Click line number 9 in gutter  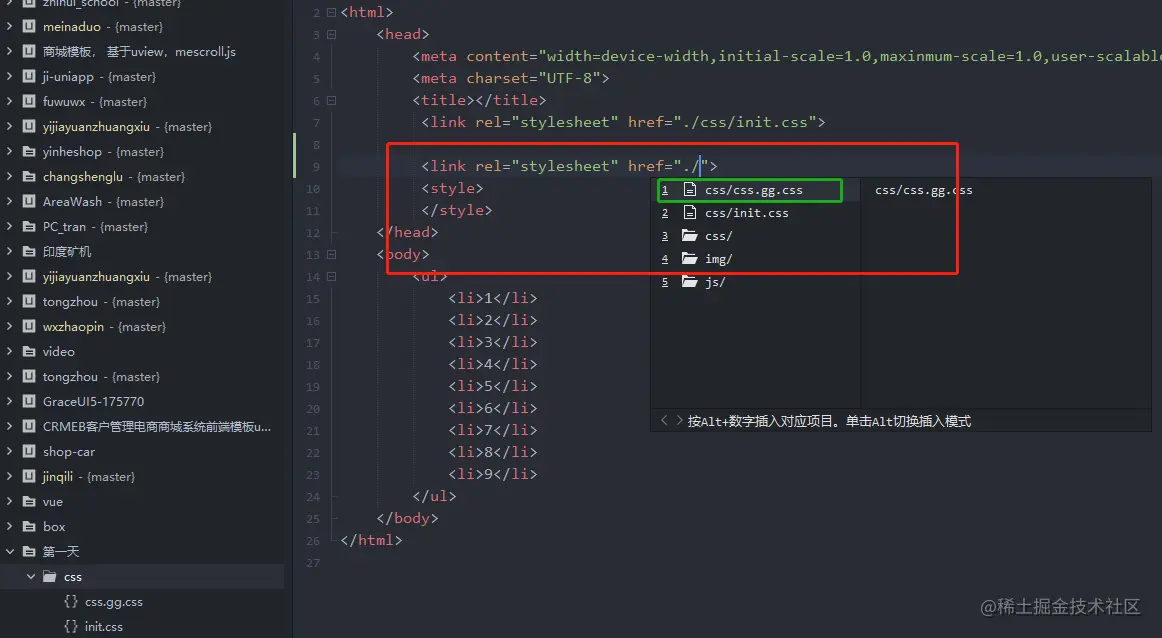coord(316,167)
